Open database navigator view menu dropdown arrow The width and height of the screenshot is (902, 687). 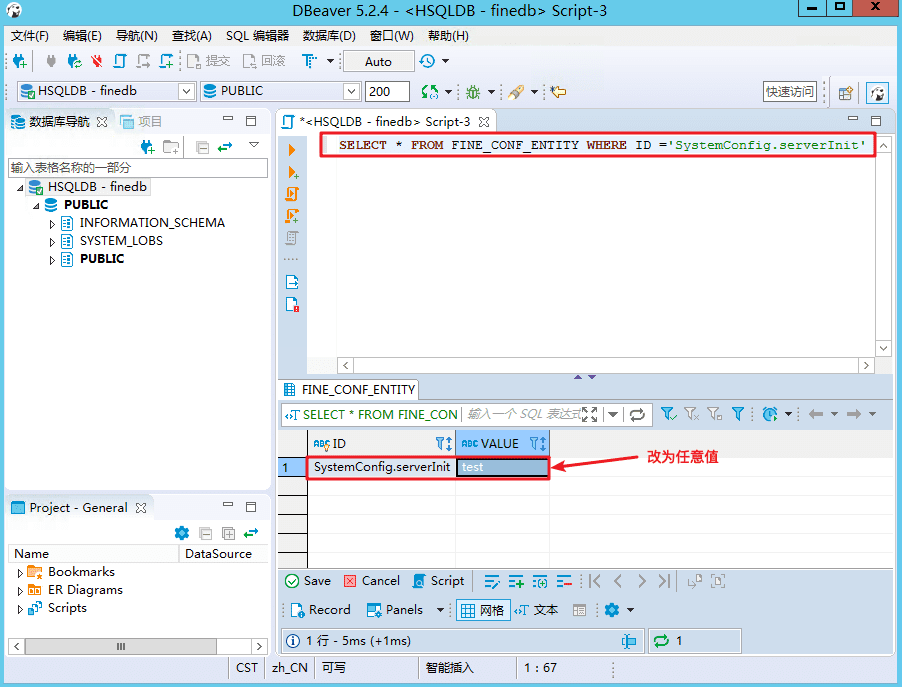(254, 145)
